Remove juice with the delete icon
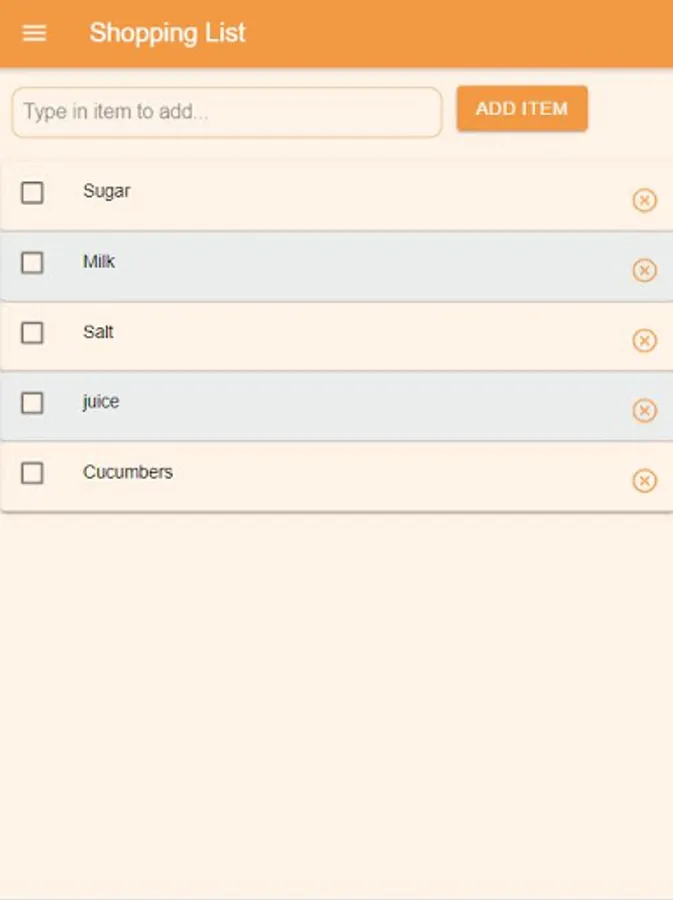The height and width of the screenshot is (900, 673). [x=645, y=410]
